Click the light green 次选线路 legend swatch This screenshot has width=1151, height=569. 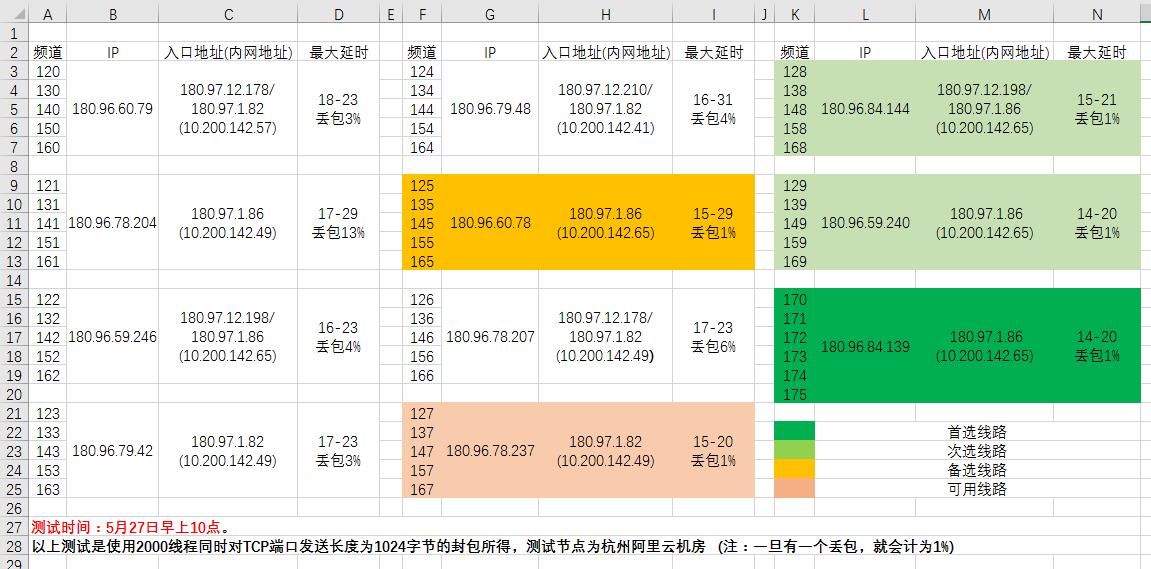point(795,451)
